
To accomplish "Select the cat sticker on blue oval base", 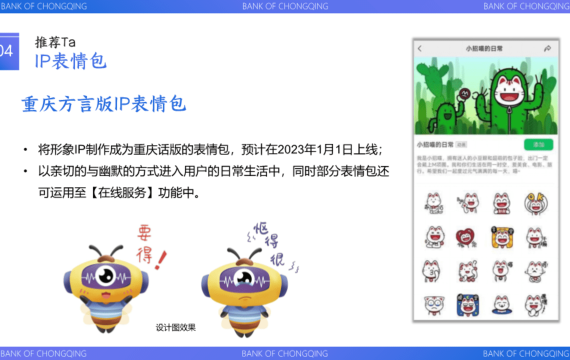I will click(502, 305).
